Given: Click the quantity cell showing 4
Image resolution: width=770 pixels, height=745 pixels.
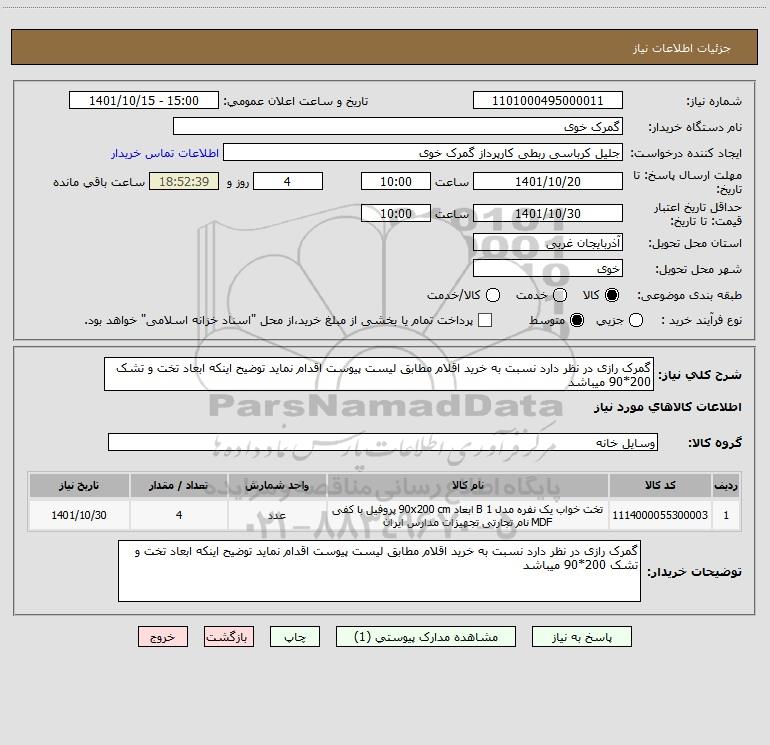Looking at the screenshot, I should click(179, 515).
